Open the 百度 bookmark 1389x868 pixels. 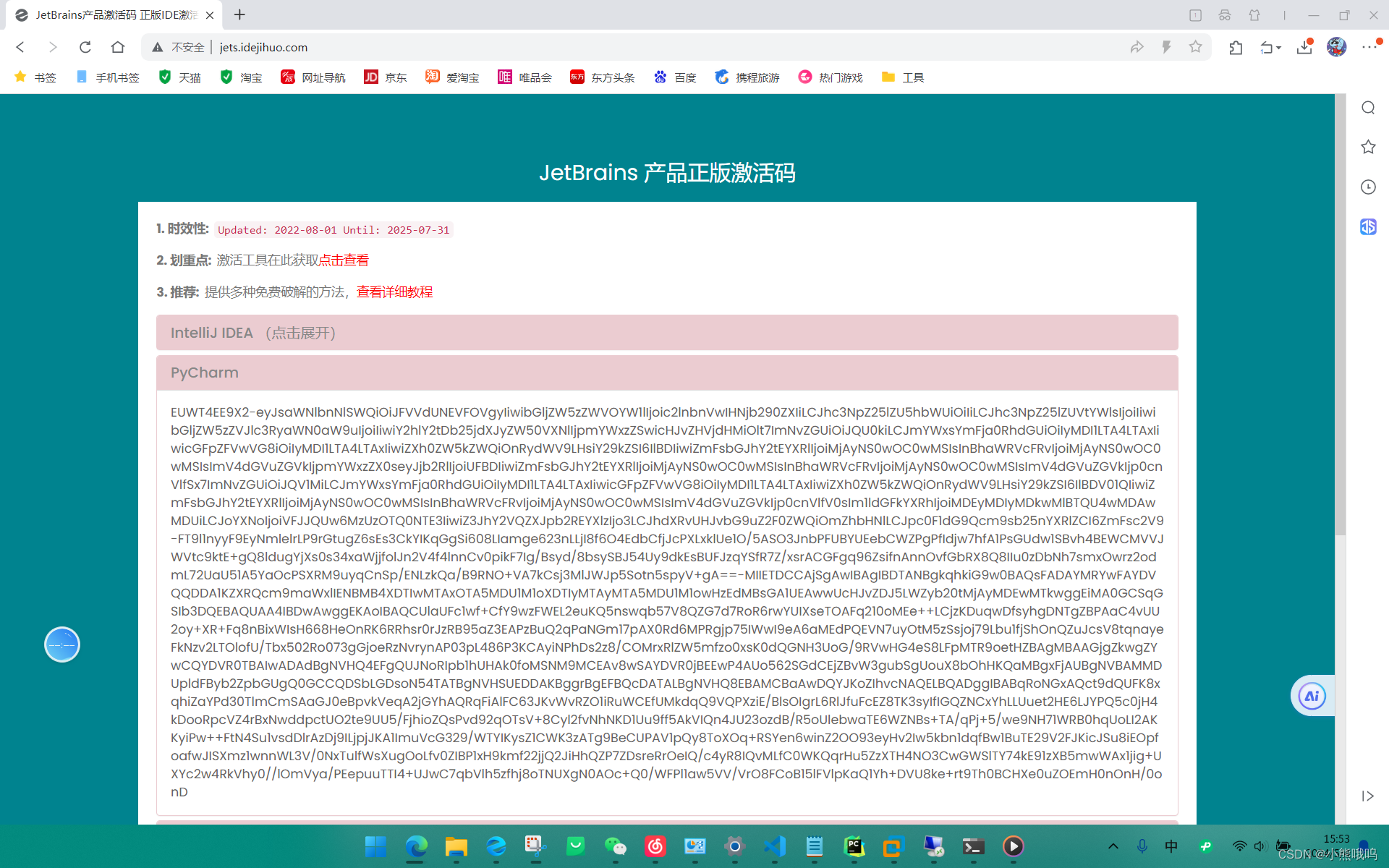click(675, 77)
